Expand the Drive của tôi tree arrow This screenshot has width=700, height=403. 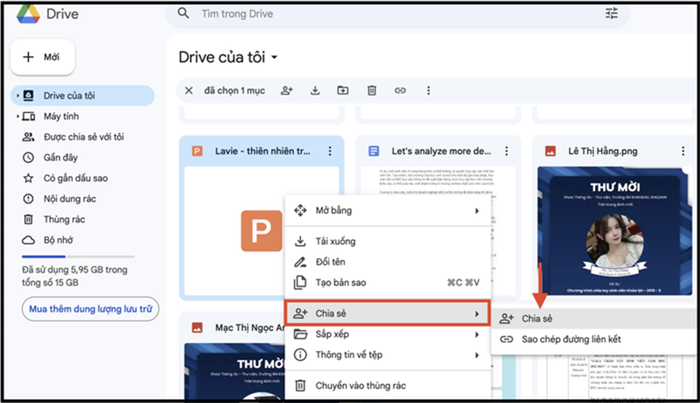(17, 96)
